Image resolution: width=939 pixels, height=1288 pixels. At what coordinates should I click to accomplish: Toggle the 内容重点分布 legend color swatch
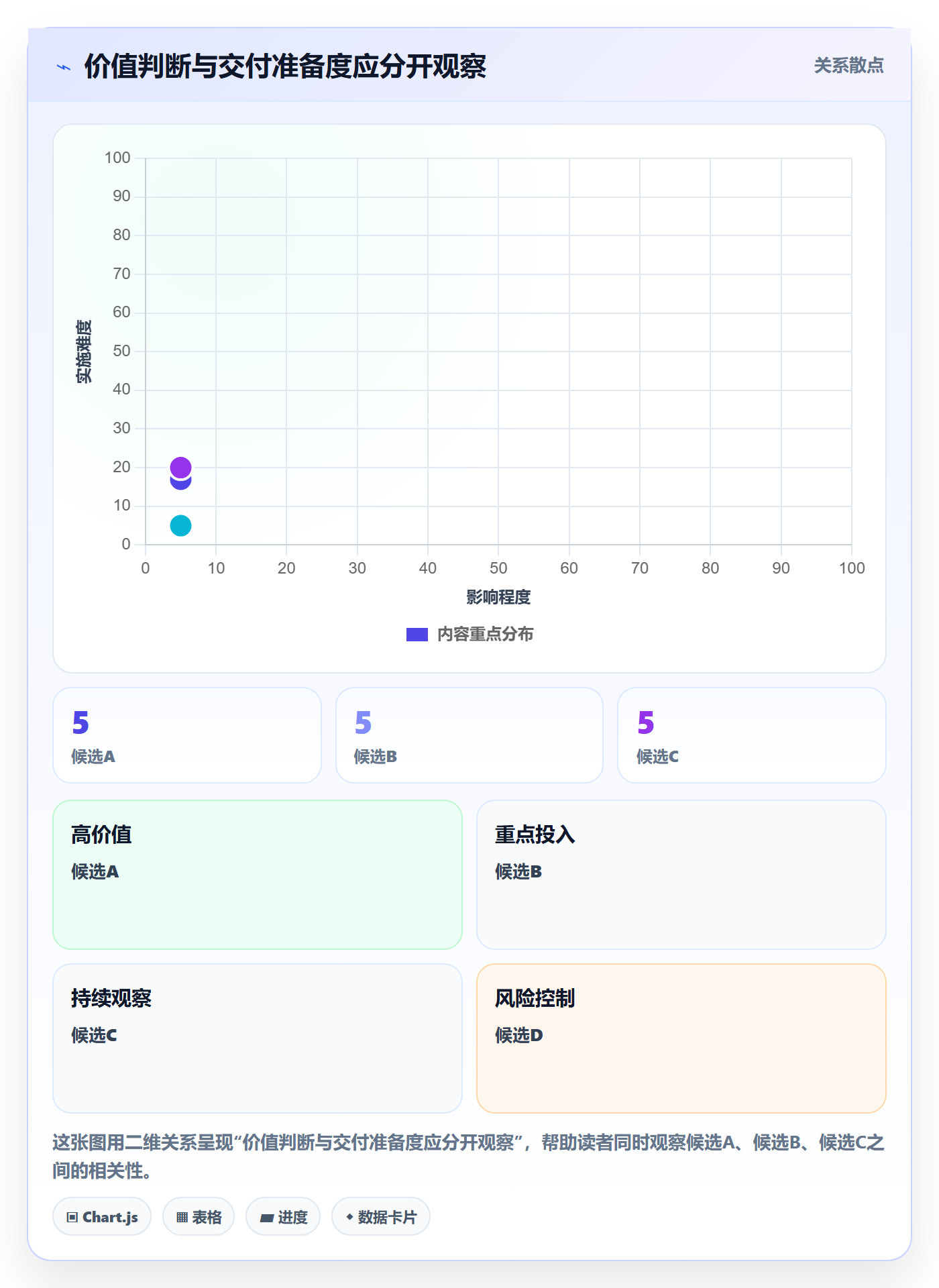point(417,635)
